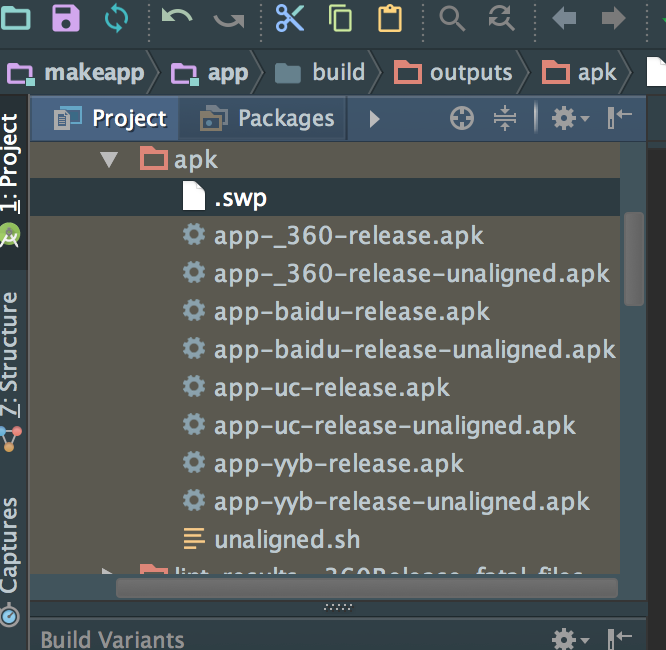Viewport: 666px width, 650px height.
Task: Collapse the apk folder tree arrow
Action: pyautogui.click(x=109, y=159)
